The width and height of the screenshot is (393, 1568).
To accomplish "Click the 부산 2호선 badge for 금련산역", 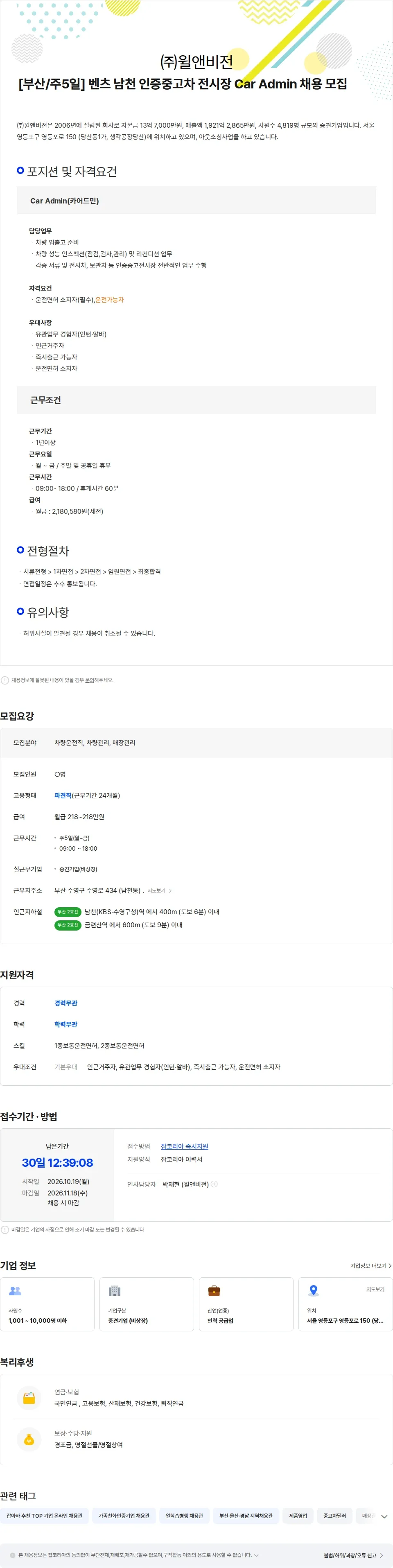I will [68, 925].
